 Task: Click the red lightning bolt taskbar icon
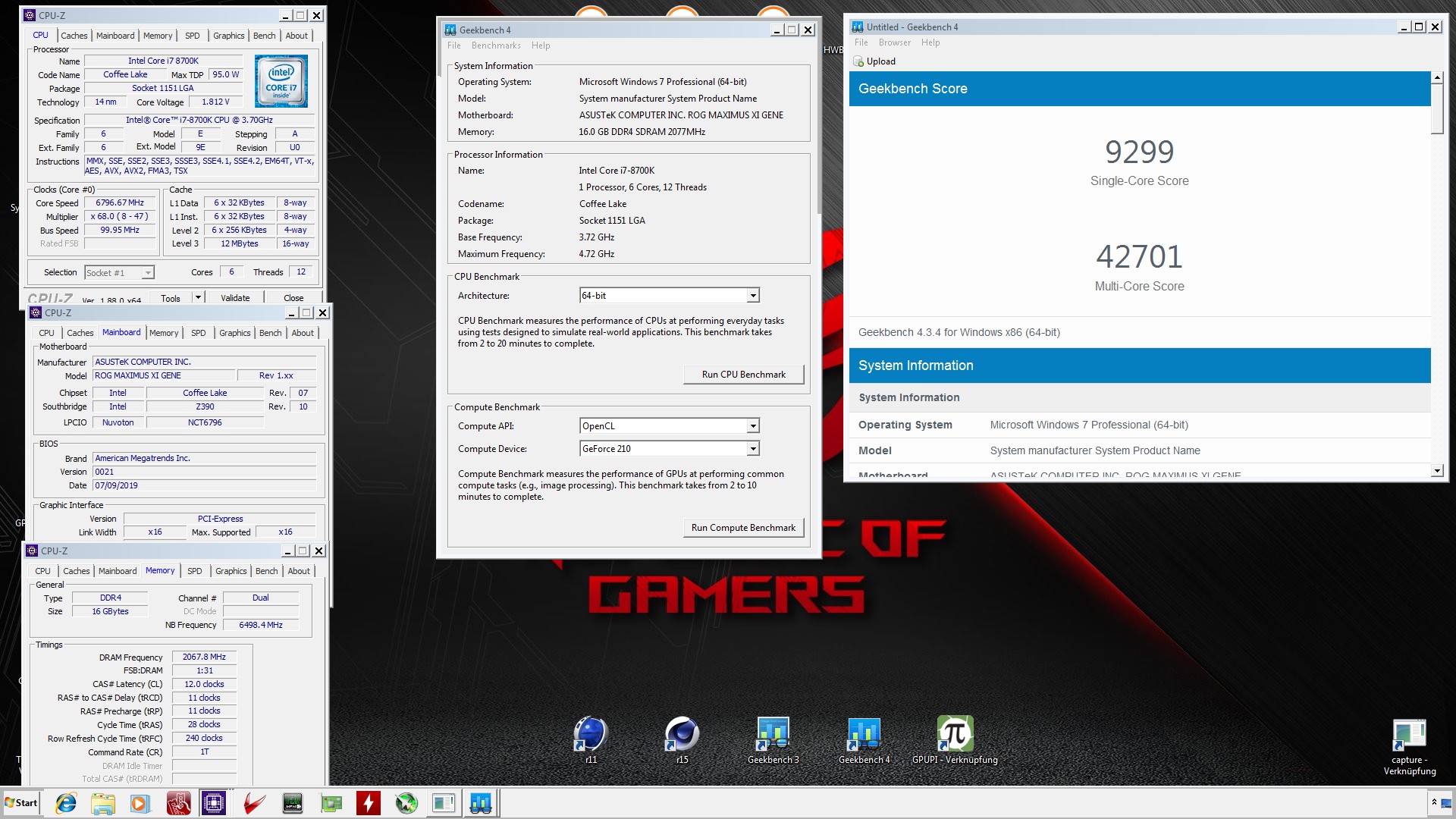(x=368, y=803)
